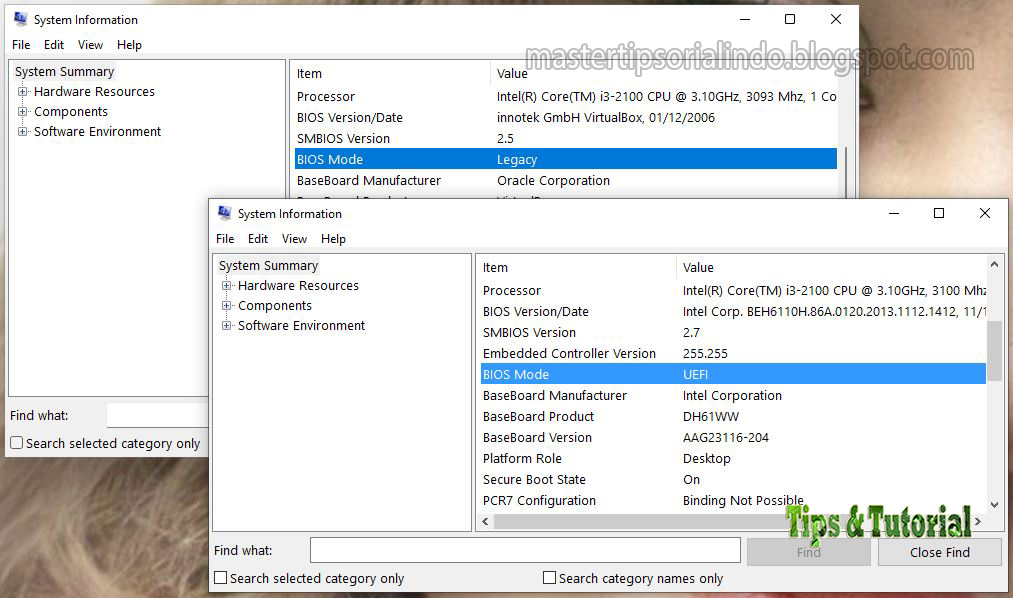Close the back System Information window
1013x598 pixels.
(835, 19)
